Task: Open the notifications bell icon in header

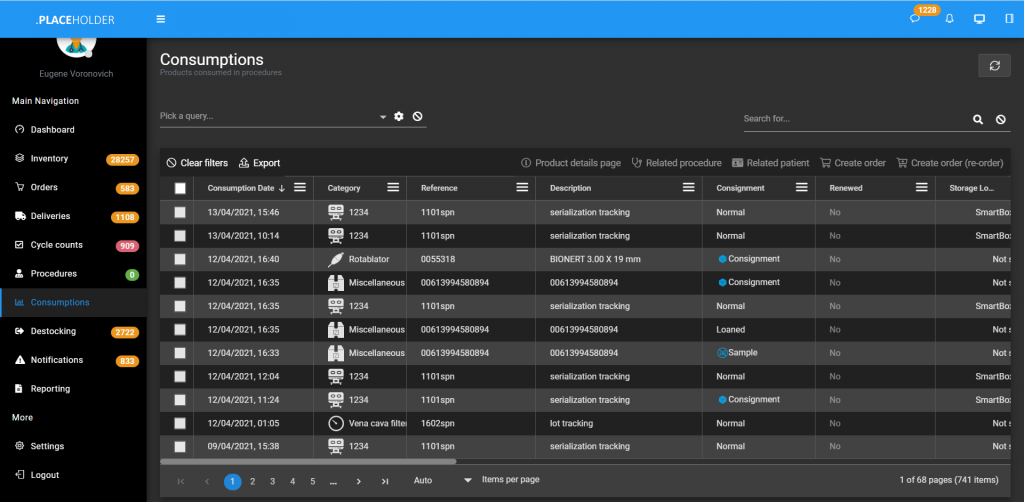Action: pos(949,19)
